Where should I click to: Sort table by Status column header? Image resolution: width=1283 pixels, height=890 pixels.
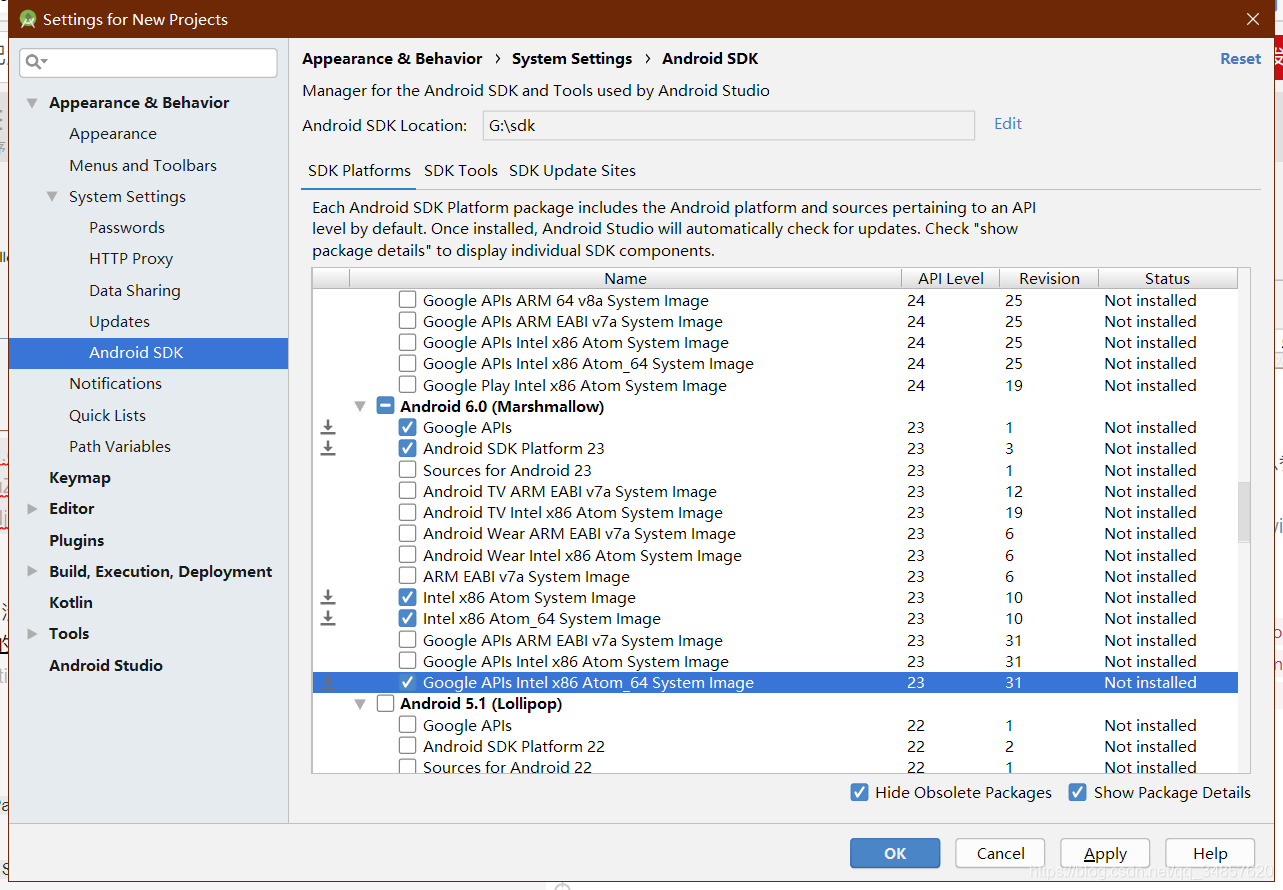coord(1167,278)
